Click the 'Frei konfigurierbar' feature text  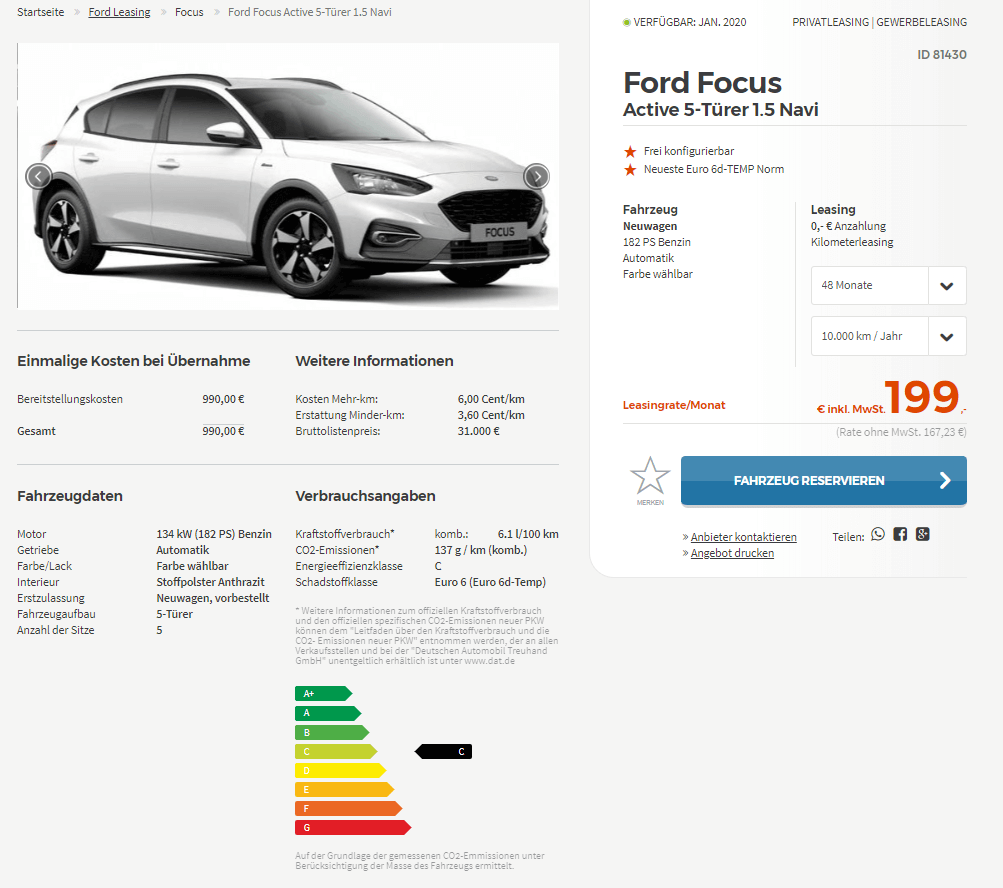[689, 151]
